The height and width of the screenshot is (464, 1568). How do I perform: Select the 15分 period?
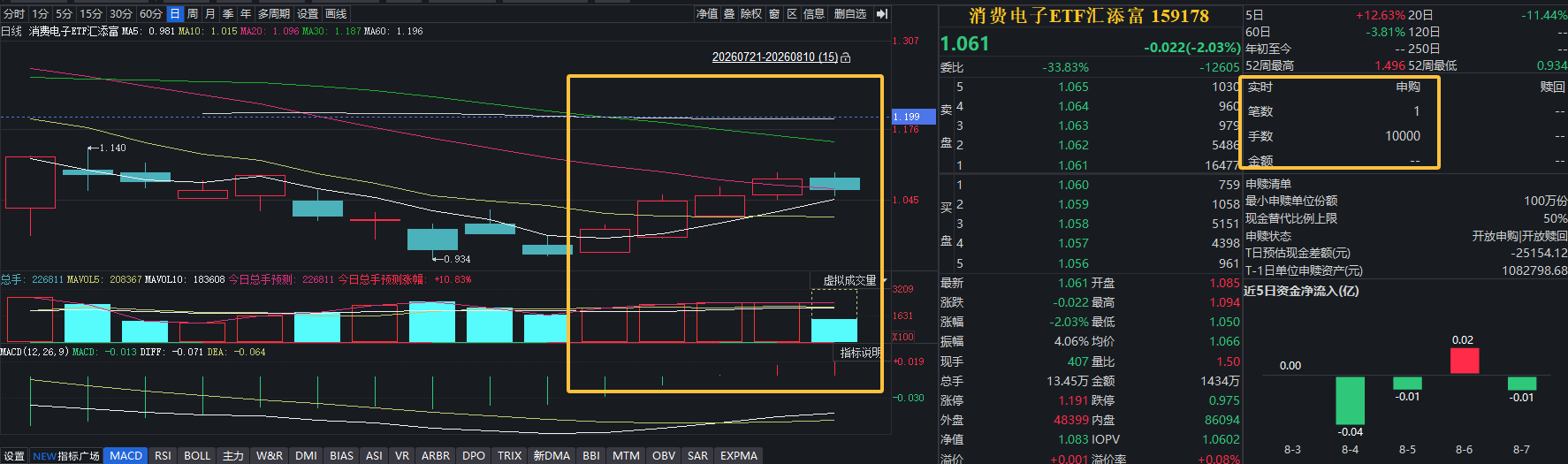(91, 13)
